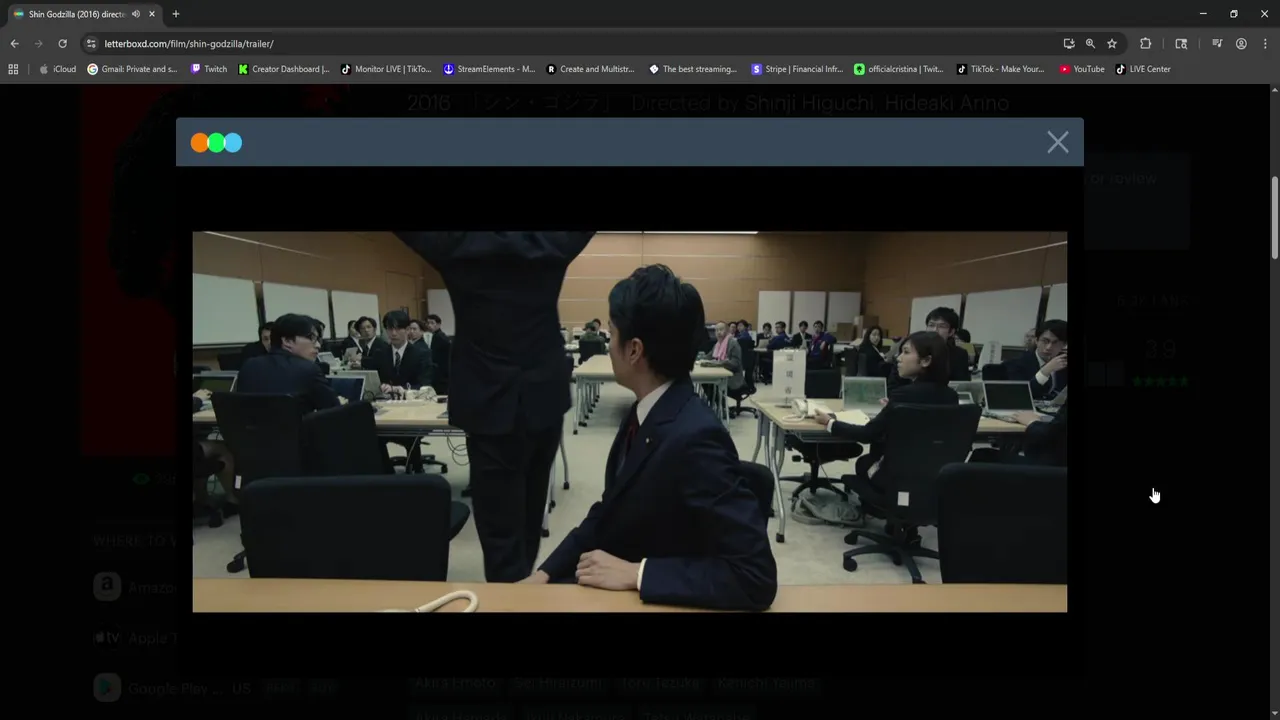This screenshot has height=720, width=1280.
Task: Open the media controls icon
Action: 1217,44
